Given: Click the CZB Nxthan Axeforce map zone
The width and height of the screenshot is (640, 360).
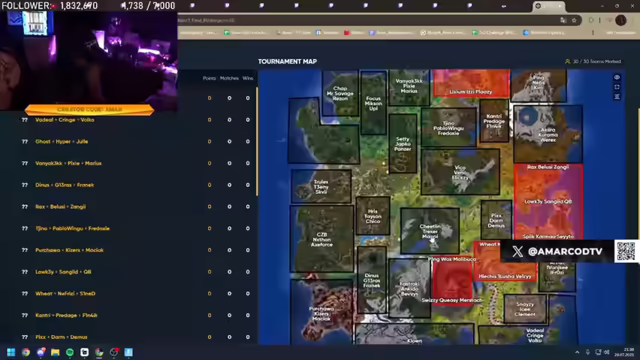Looking at the screenshot, I should [322, 239].
